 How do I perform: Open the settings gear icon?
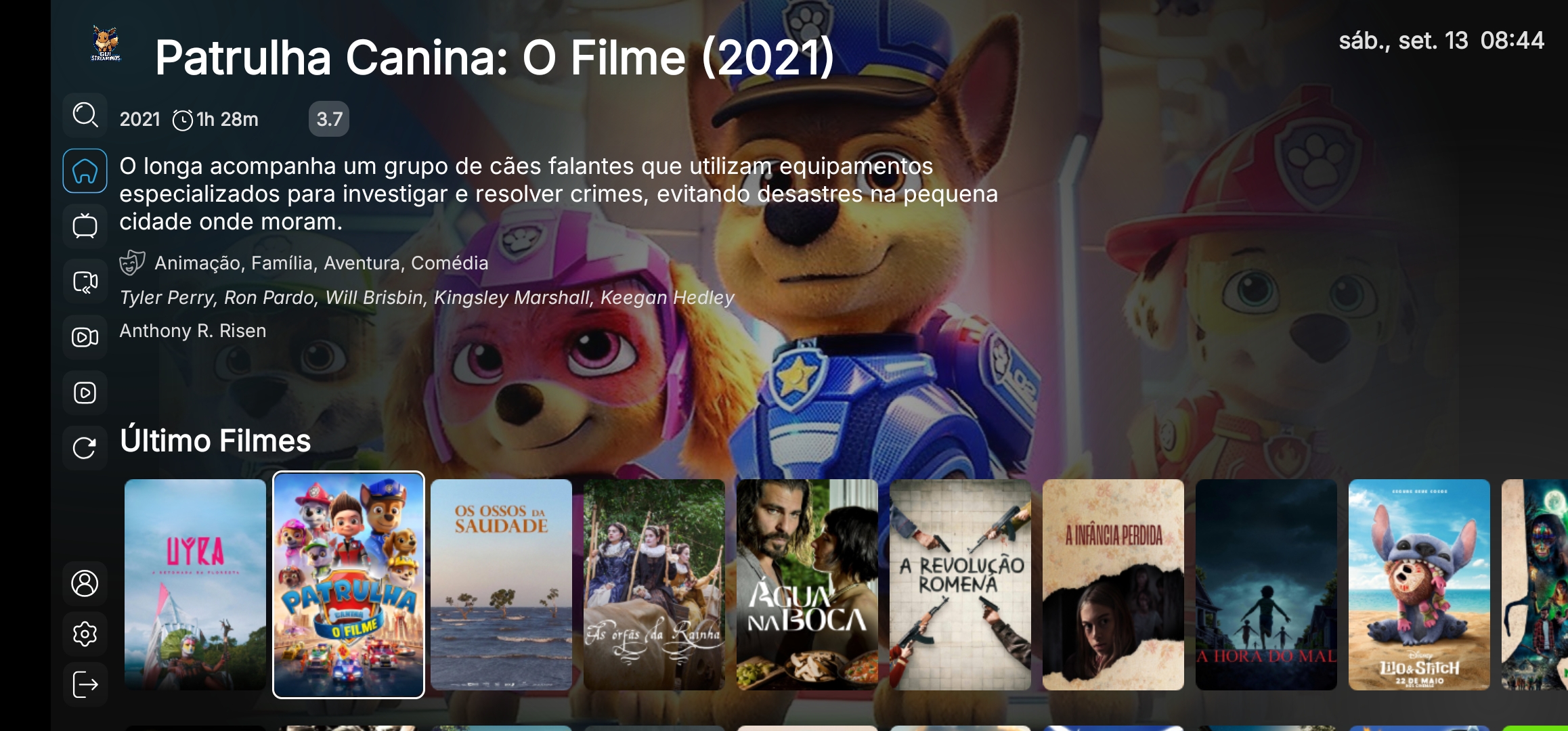(85, 634)
